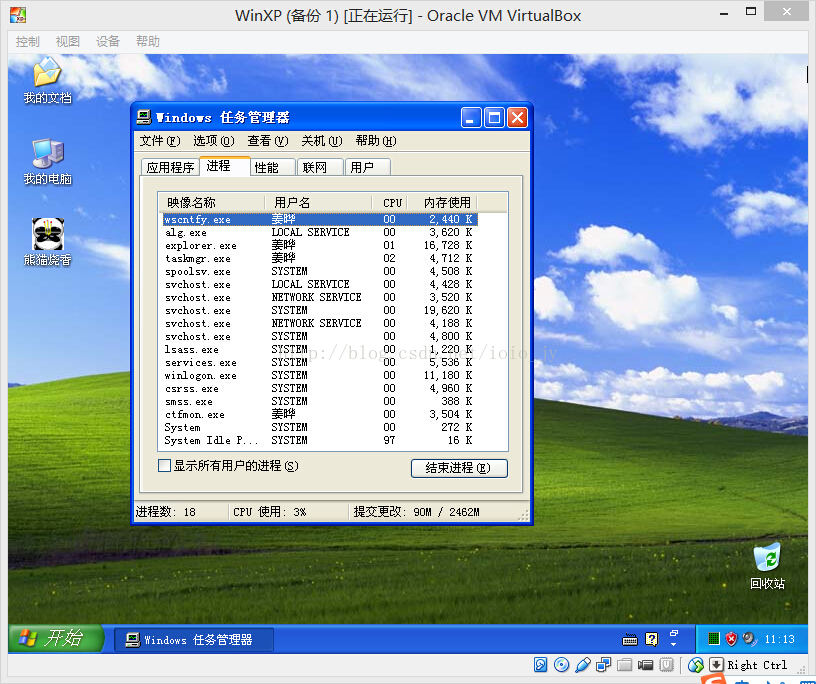
Task: Select taskmgr.exe process row
Action: 318,258
